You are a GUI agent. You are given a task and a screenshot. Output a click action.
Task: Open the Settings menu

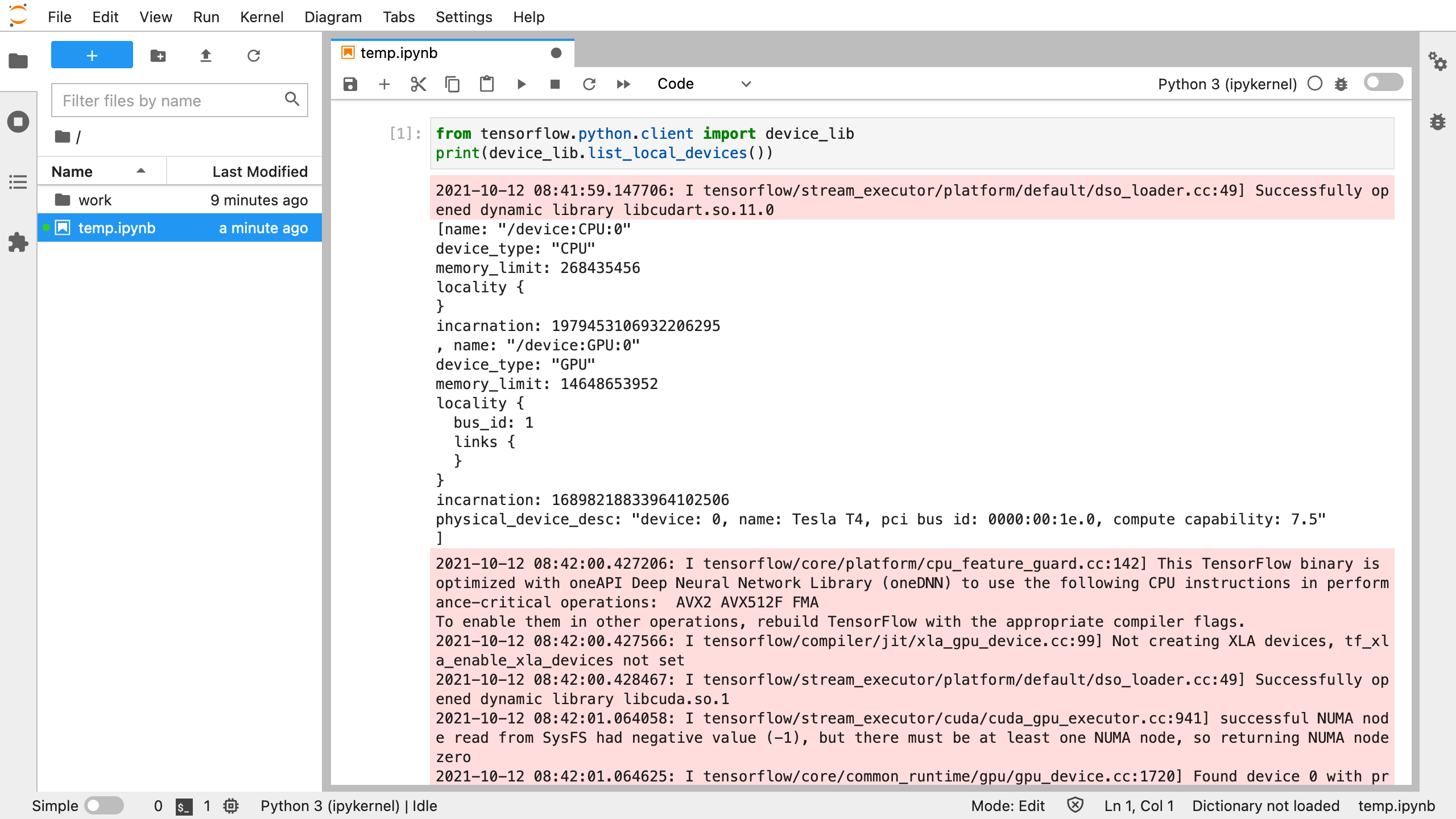click(464, 16)
